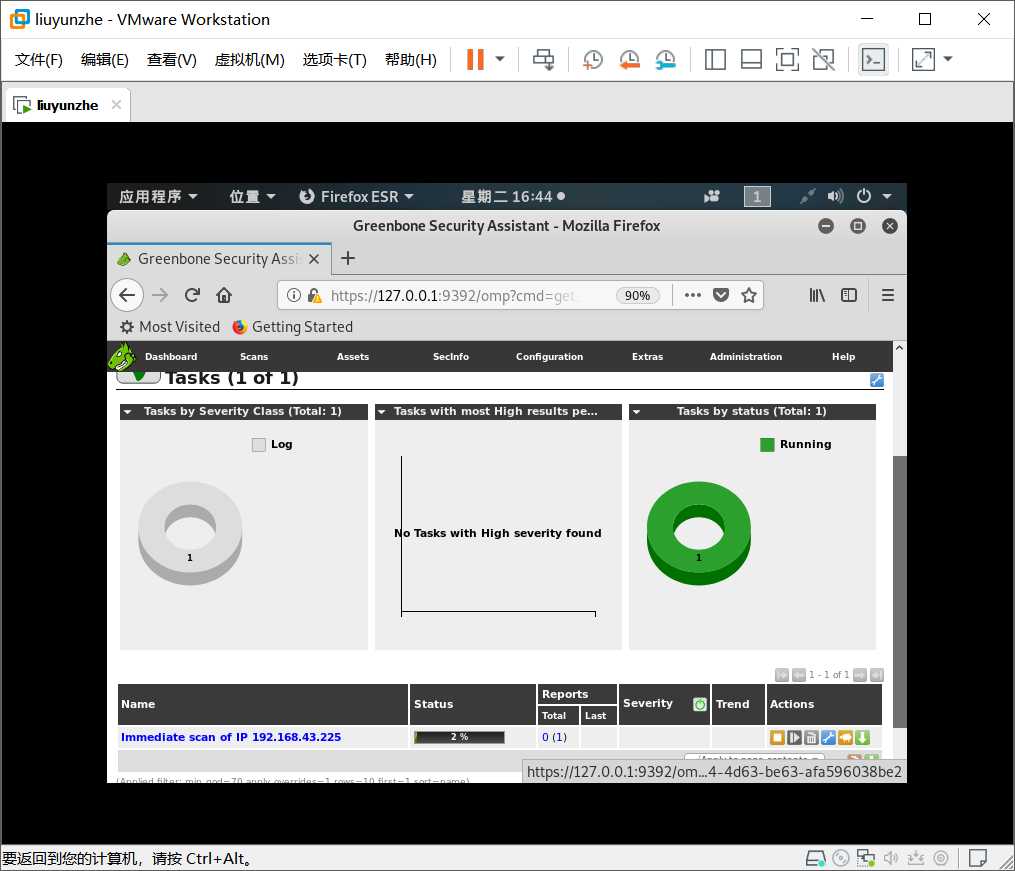
Task: Open stretch guest dropdown arrow
Action: (x=948, y=59)
